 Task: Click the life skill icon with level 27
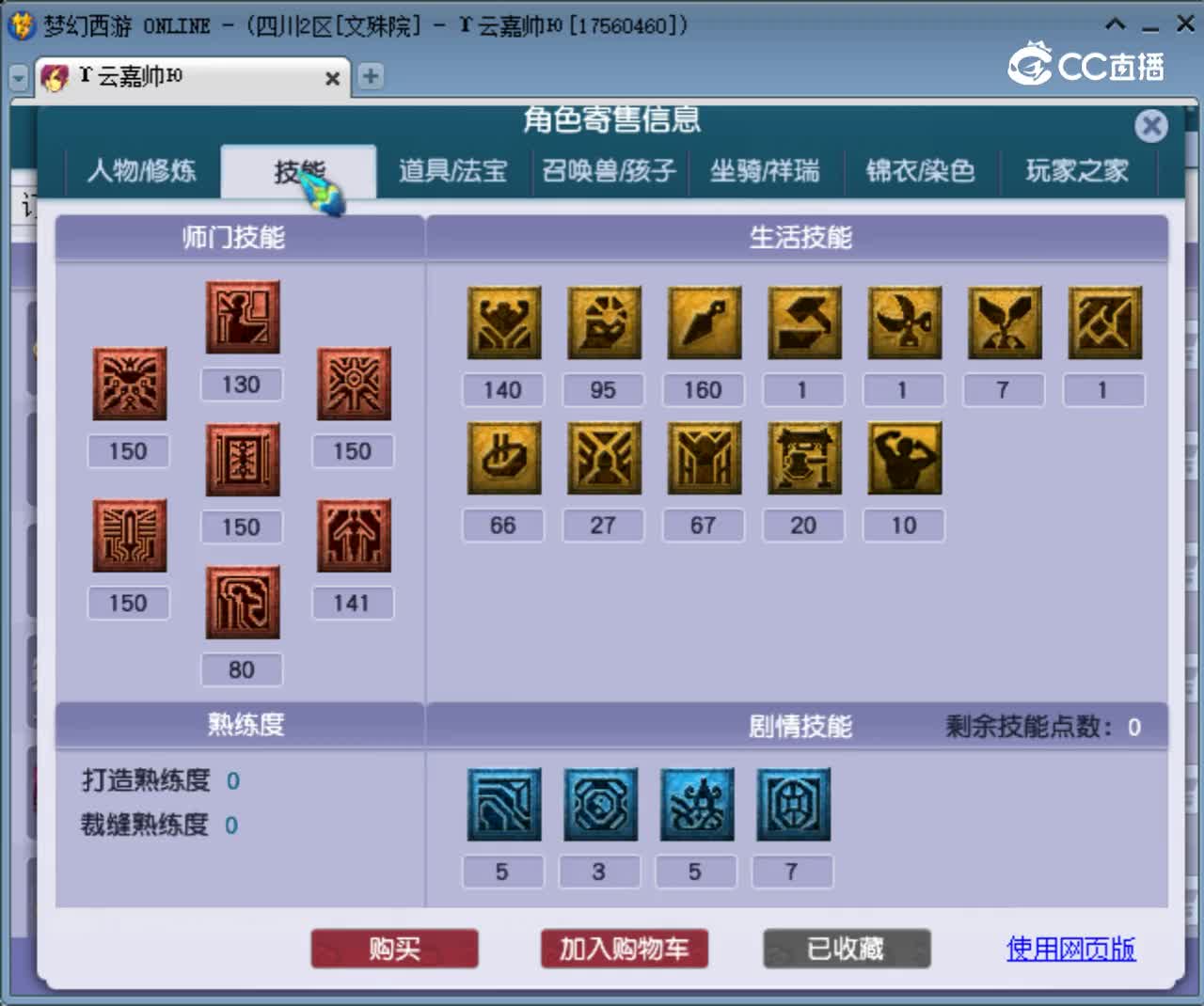coord(604,458)
